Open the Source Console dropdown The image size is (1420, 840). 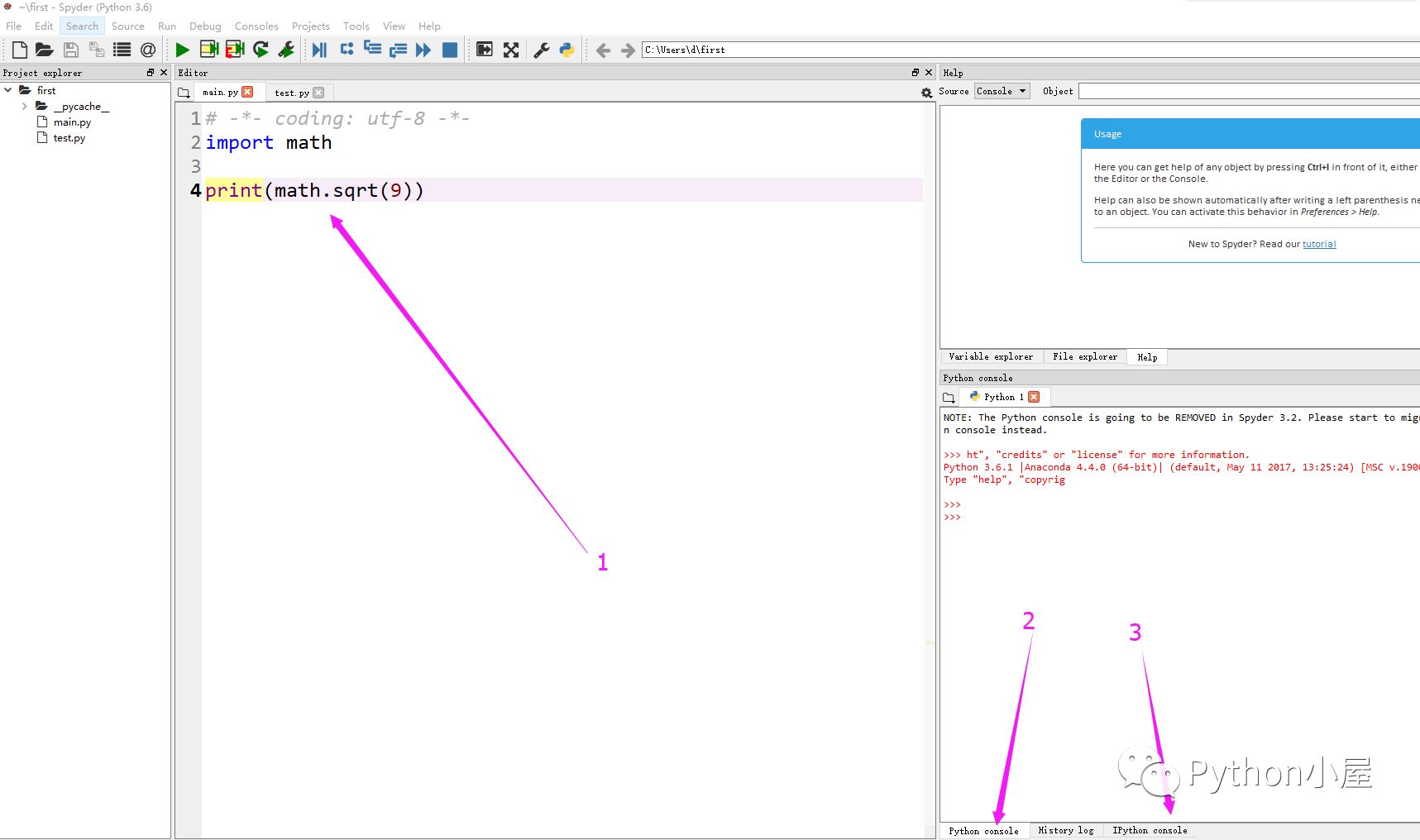[x=1002, y=91]
